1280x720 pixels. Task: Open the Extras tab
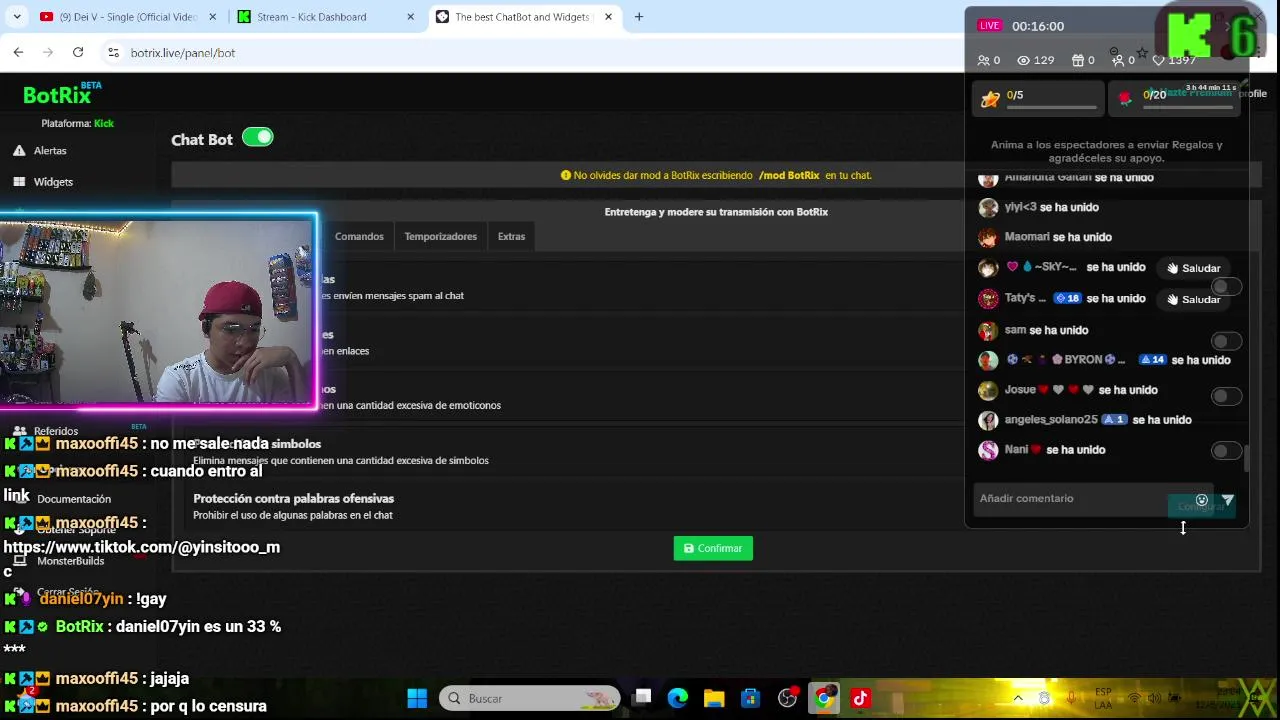click(x=511, y=237)
